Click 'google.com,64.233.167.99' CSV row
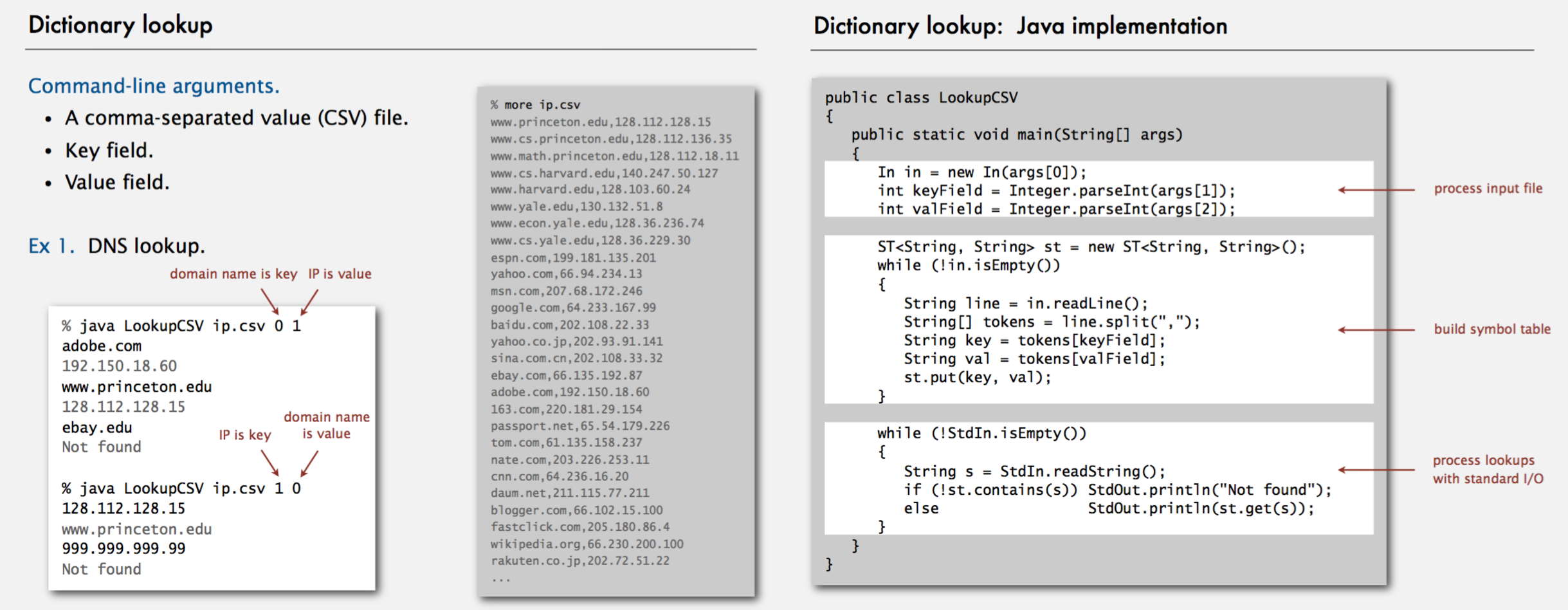Viewport: 1568px width, 610px height. point(573,308)
